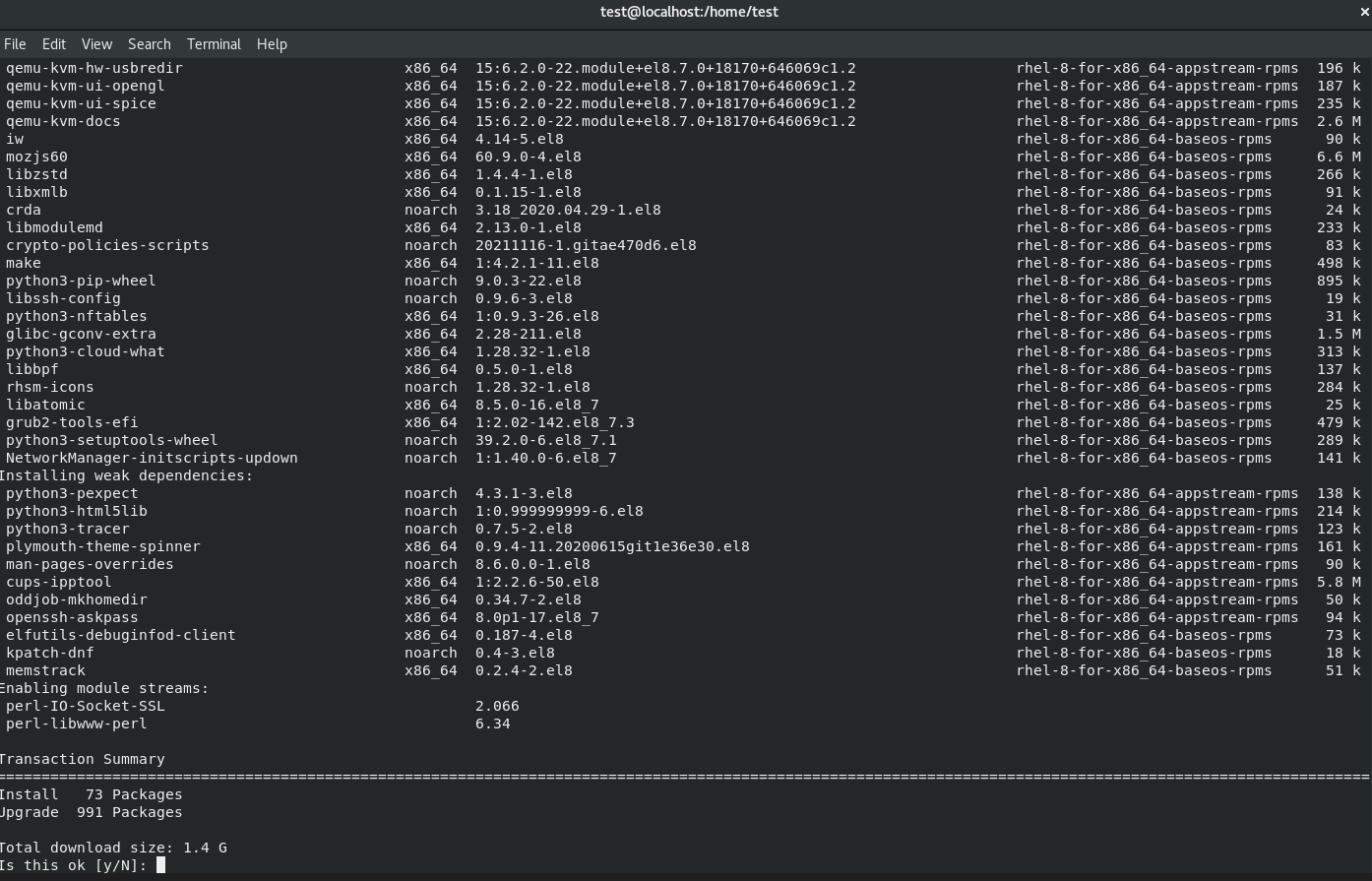
Task: Select package name memstrack
Action: click(x=45, y=670)
